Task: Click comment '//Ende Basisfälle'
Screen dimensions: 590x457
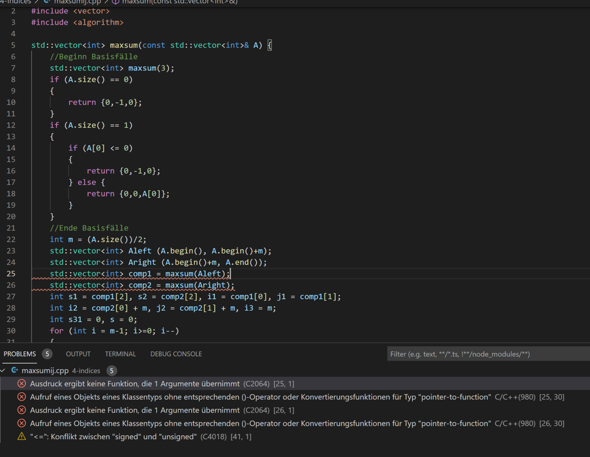Action: click(x=89, y=228)
